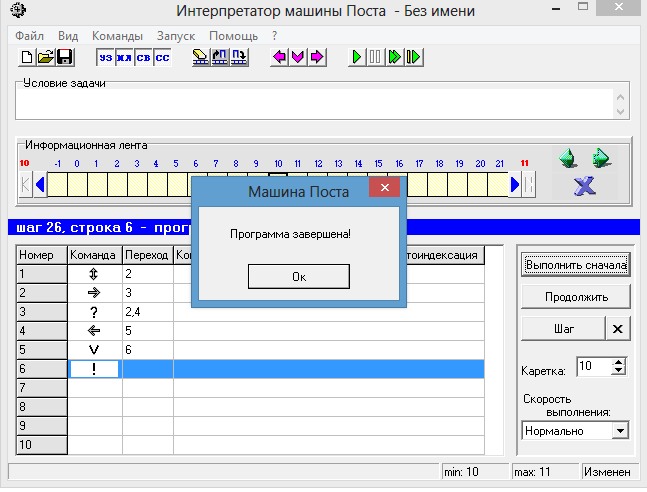Start program with green play icon
The width and height of the screenshot is (647, 492).
tap(357, 57)
